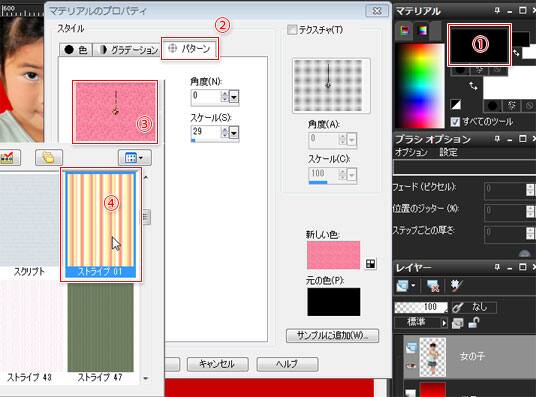Uncheck the すべてのツール checkbox
Screen dimensions: 536x397
455,121
